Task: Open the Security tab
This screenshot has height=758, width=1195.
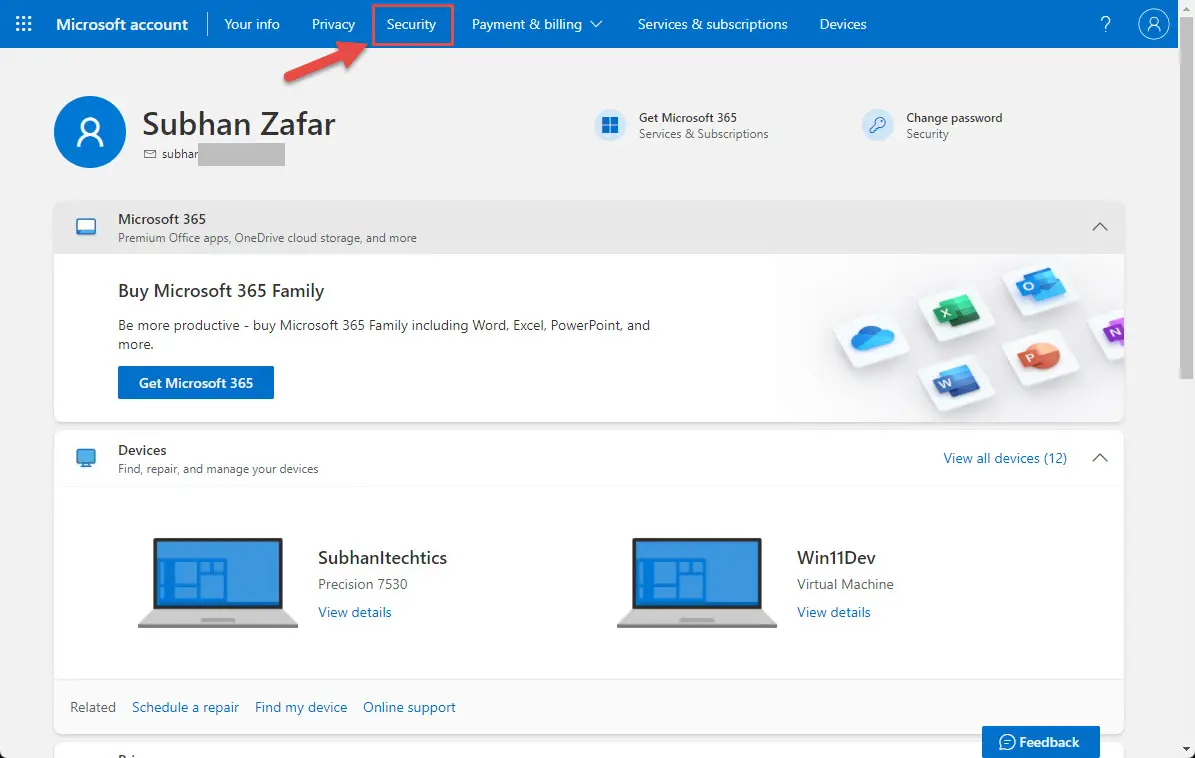Action: pos(412,24)
